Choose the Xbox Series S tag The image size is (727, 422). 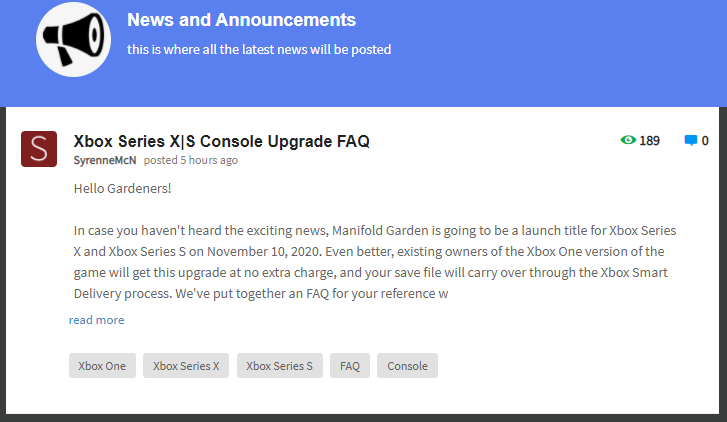[x=280, y=366]
